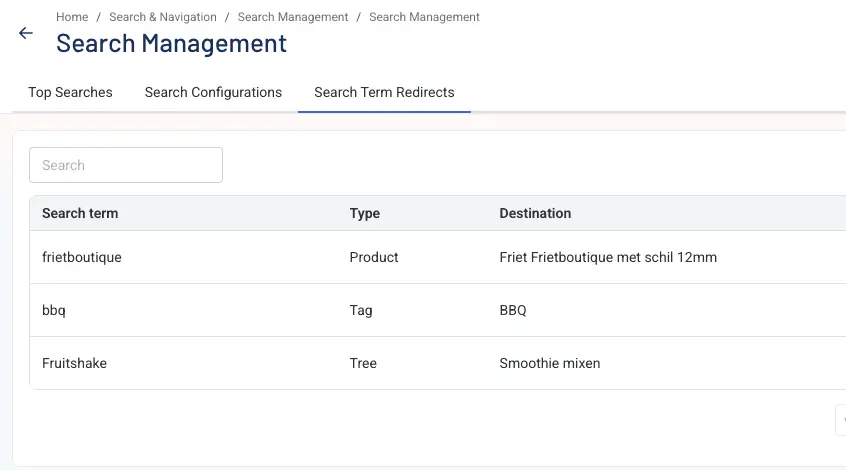Select the bbq search term
Image resolution: width=846 pixels, height=470 pixels.
(x=53, y=310)
